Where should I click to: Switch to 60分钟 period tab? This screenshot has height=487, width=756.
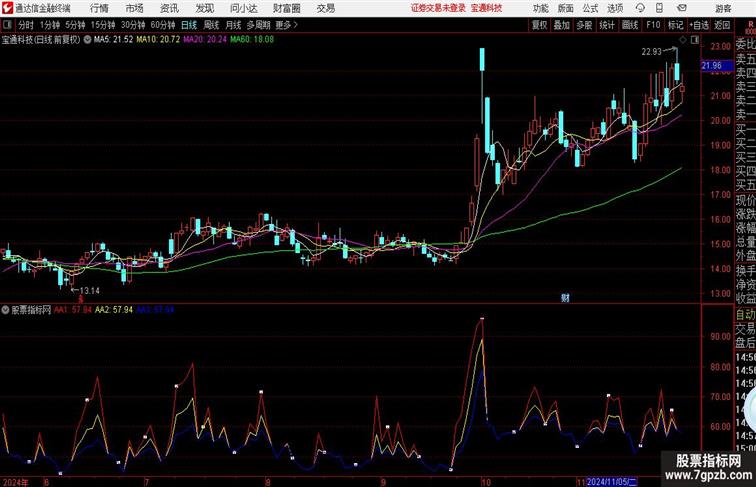coord(163,25)
